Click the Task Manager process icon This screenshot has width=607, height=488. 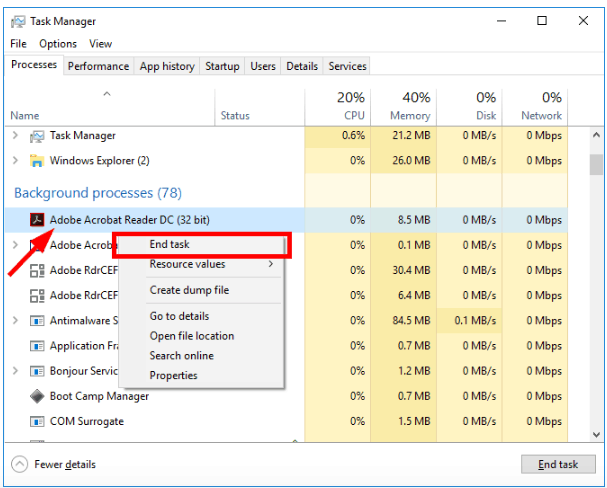coord(37,136)
